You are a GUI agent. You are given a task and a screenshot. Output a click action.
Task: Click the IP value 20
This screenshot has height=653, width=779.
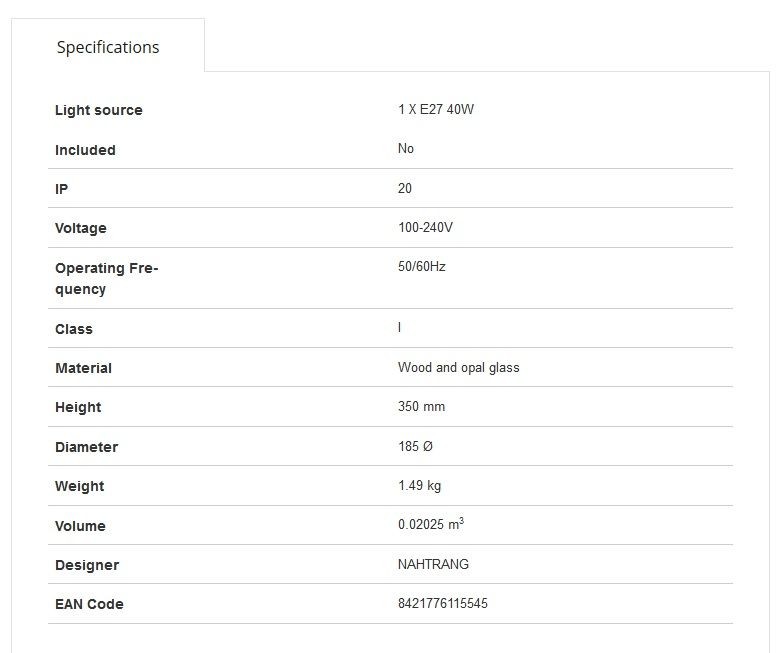pyautogui.click(x=404, y=188)
